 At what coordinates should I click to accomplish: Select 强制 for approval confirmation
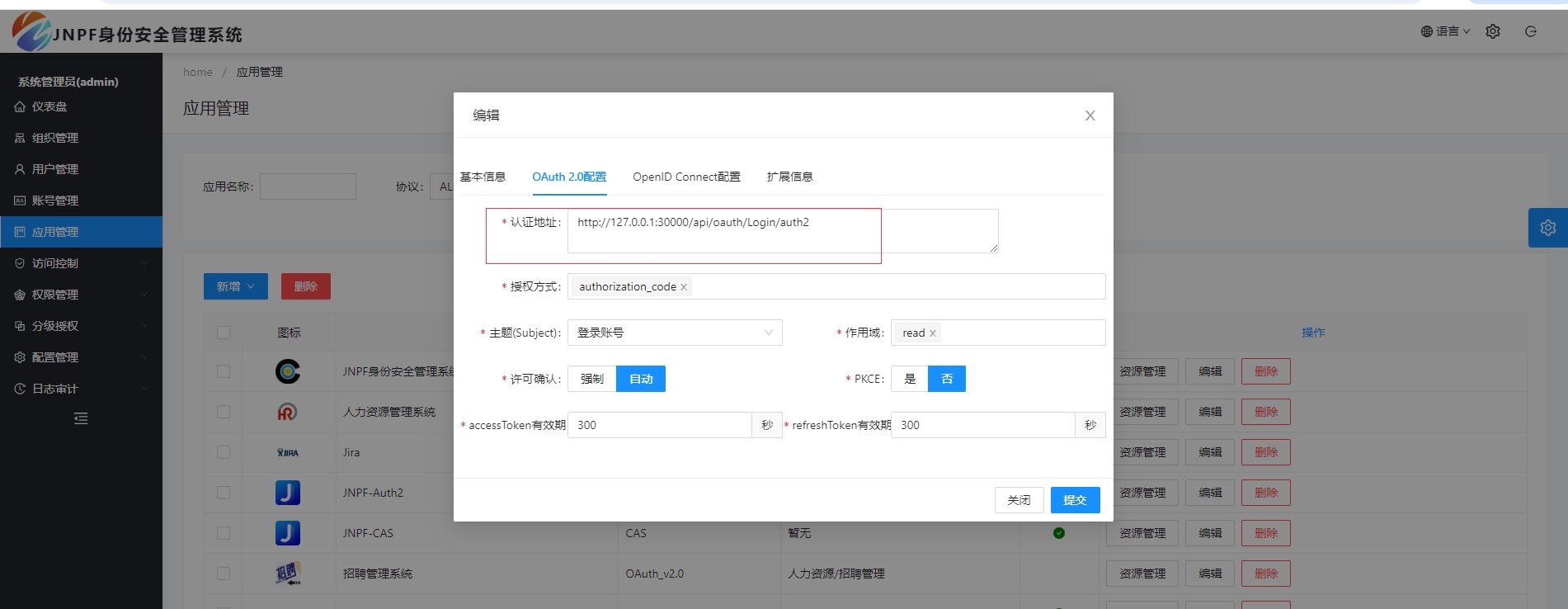click(591, 379)
